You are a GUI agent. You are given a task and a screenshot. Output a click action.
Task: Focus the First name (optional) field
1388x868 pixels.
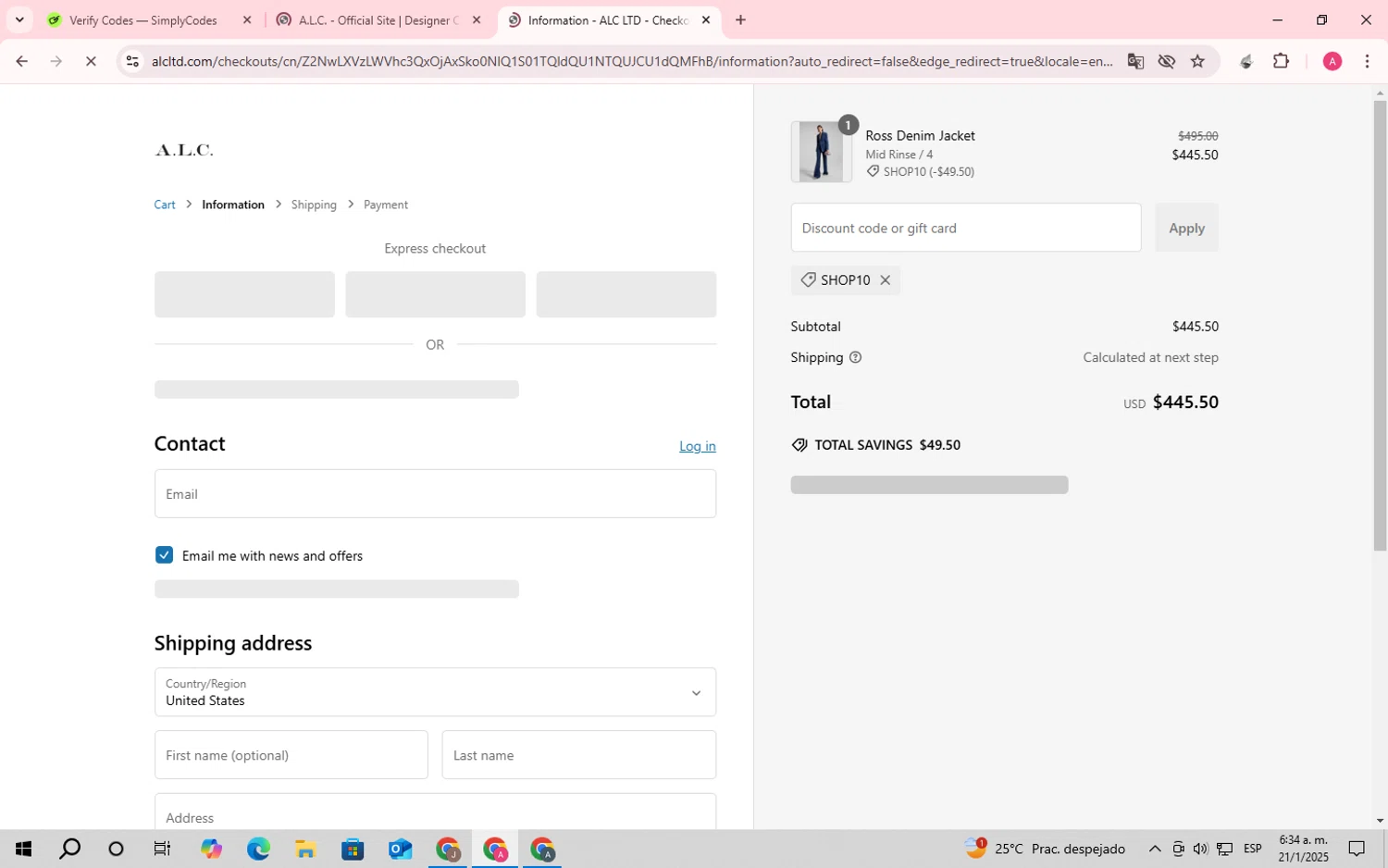(291, 755)
